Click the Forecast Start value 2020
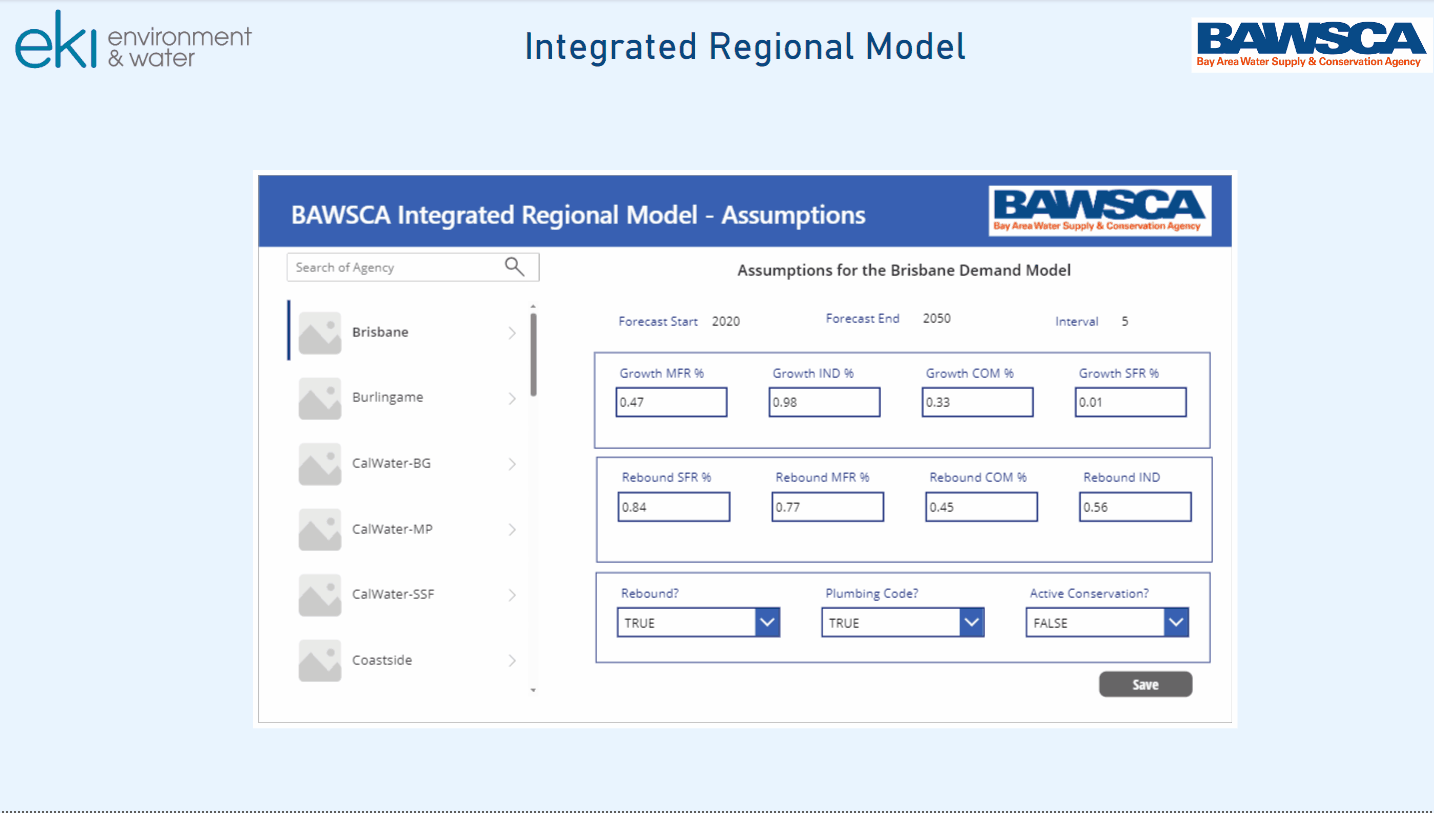This screenshot has width=1434, height=813. tap(726, 321)
